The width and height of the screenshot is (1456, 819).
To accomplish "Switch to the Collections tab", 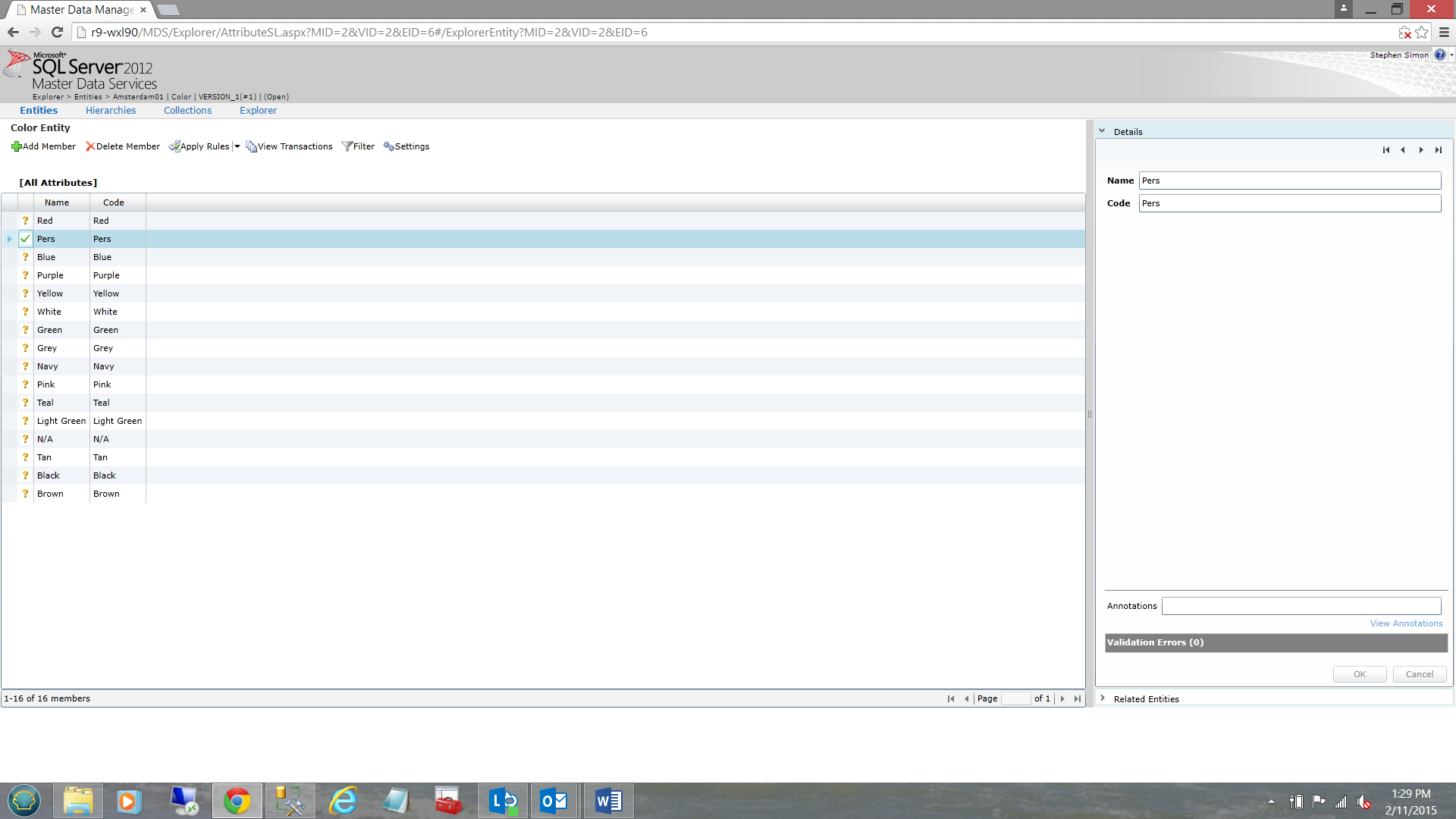I will coord(187,110).
